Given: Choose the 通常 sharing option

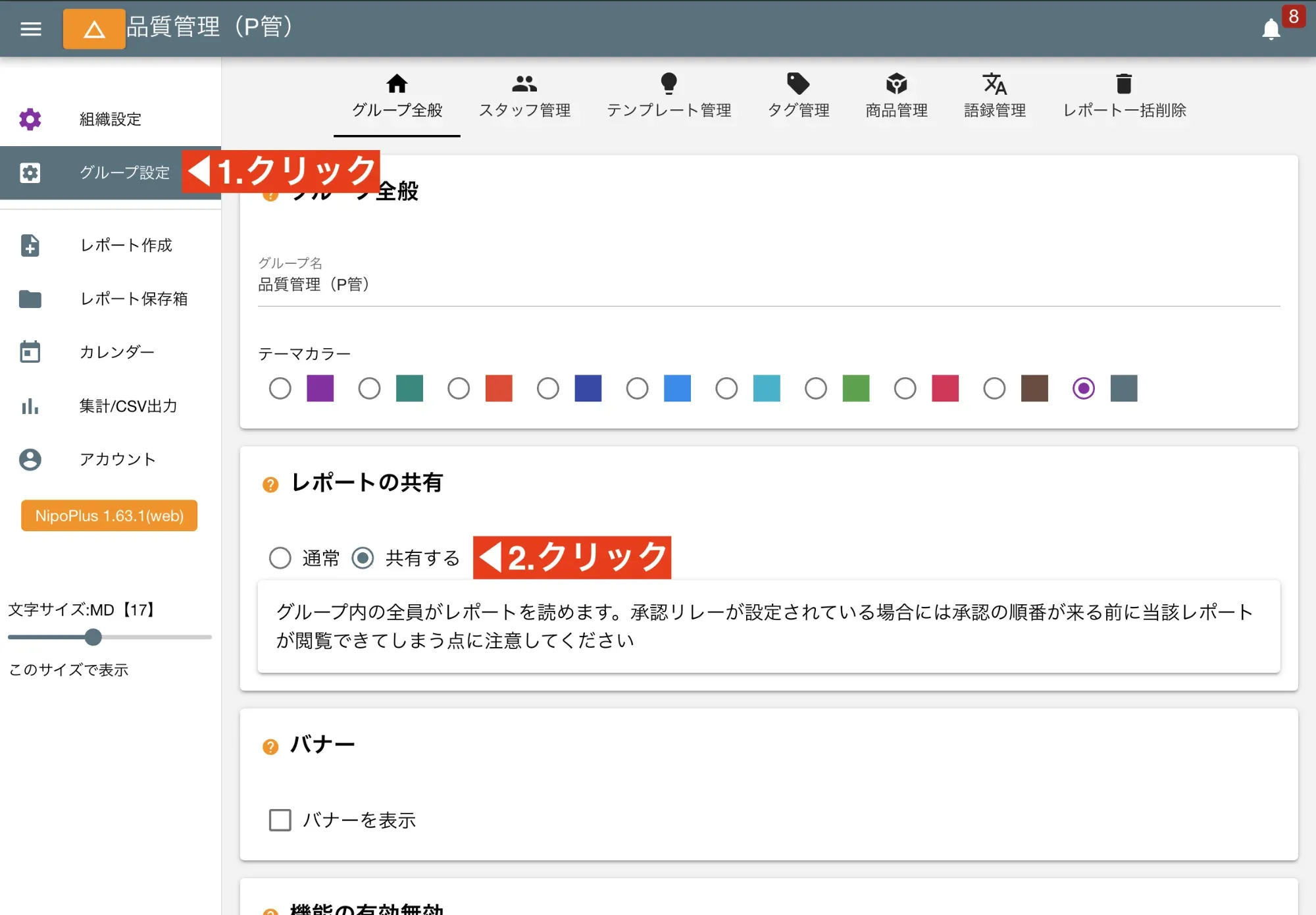Looking at the screenshot, I should click(x=280, y=558).
